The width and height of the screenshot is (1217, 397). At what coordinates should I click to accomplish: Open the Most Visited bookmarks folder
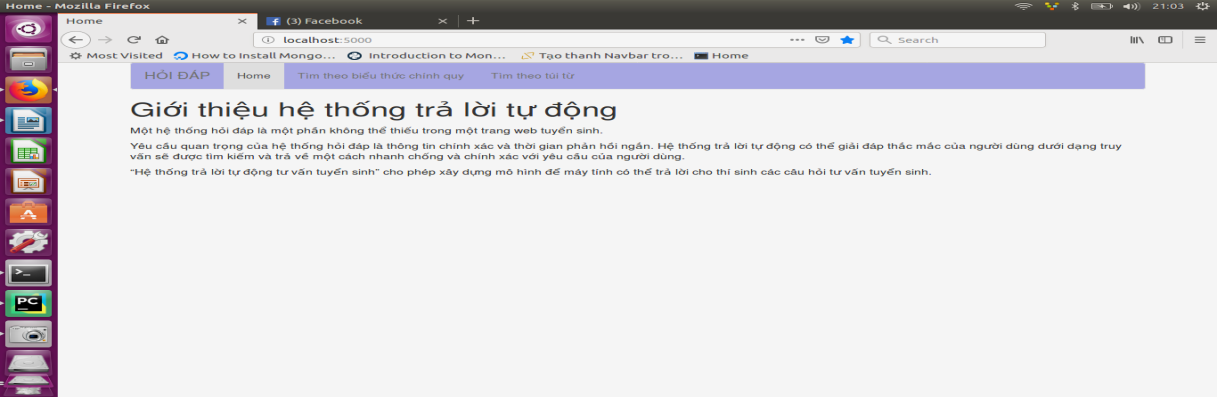116,56
